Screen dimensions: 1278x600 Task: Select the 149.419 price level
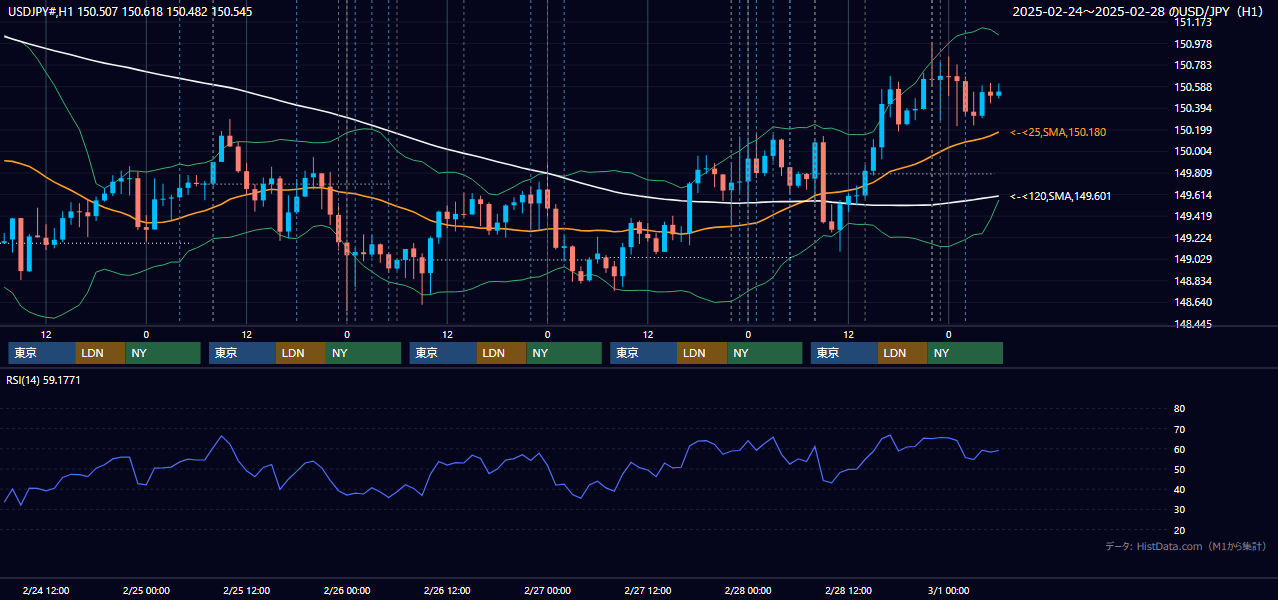1193,216
